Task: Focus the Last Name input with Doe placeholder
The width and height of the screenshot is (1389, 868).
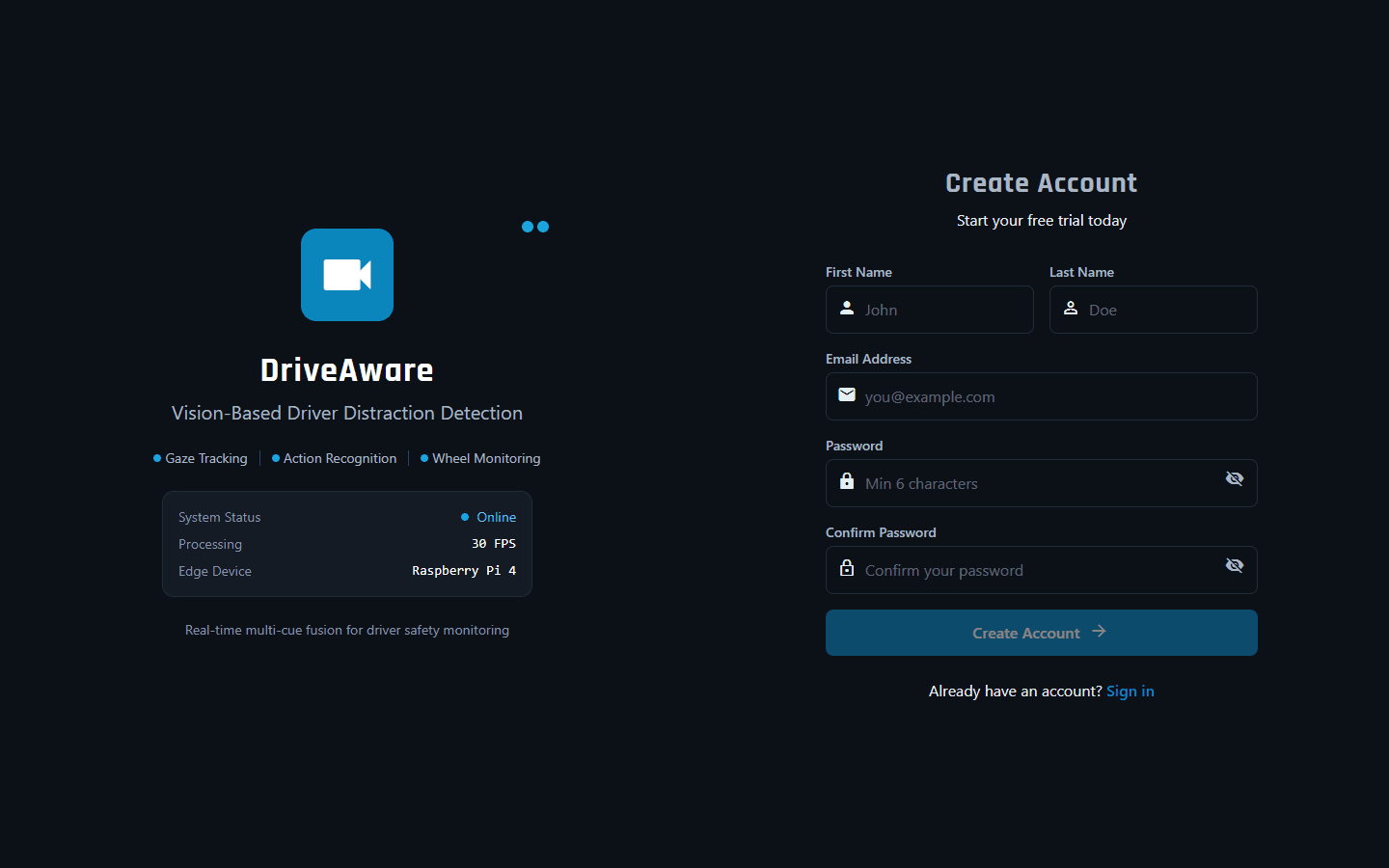Action: point(1154,310)
